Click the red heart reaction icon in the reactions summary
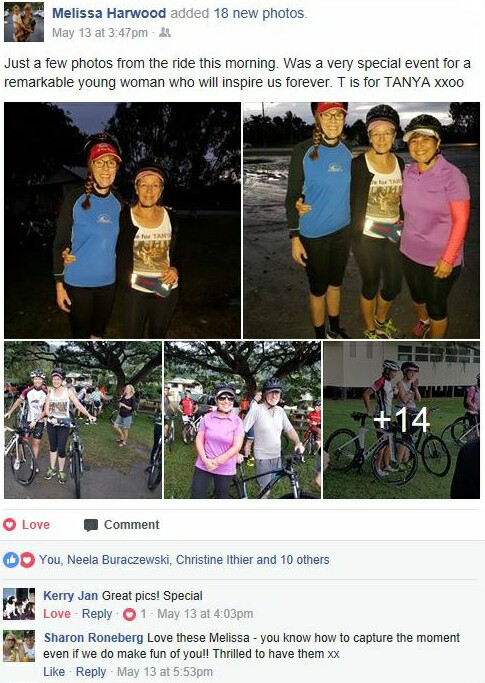This screenshot has height=683, width=485. point(27,560)
